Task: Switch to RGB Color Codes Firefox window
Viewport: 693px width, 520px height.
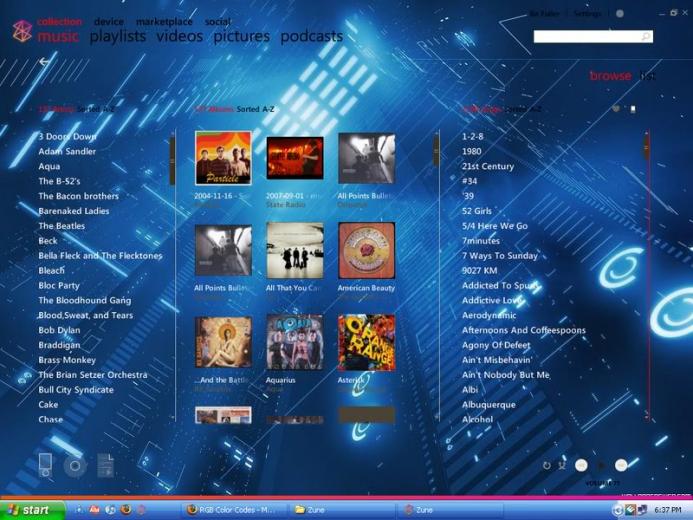Action: (234, 510)
